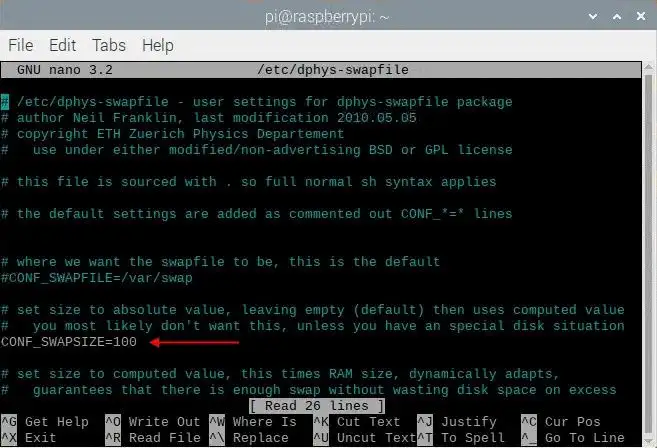
Task: Click the window maximize chevron icon
Action: 617,17
